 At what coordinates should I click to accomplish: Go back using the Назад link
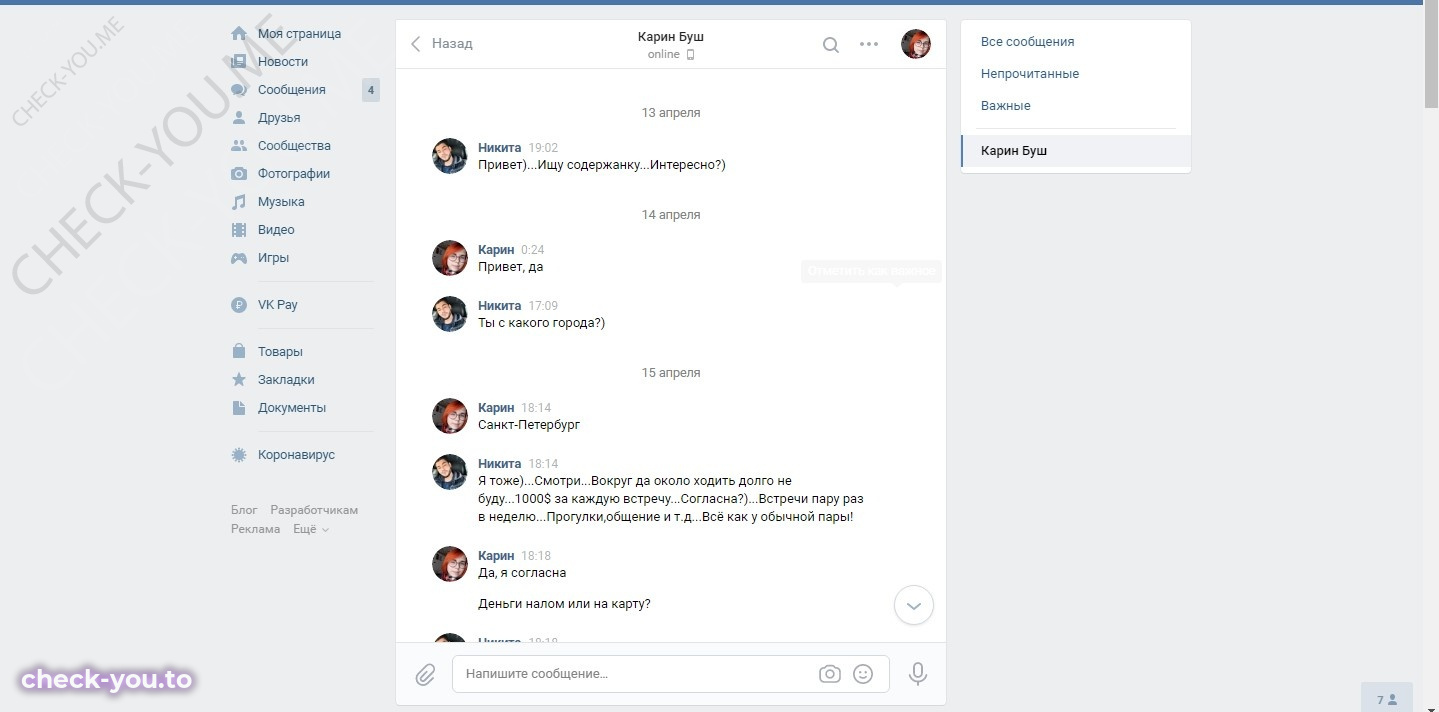coord(442,44)
